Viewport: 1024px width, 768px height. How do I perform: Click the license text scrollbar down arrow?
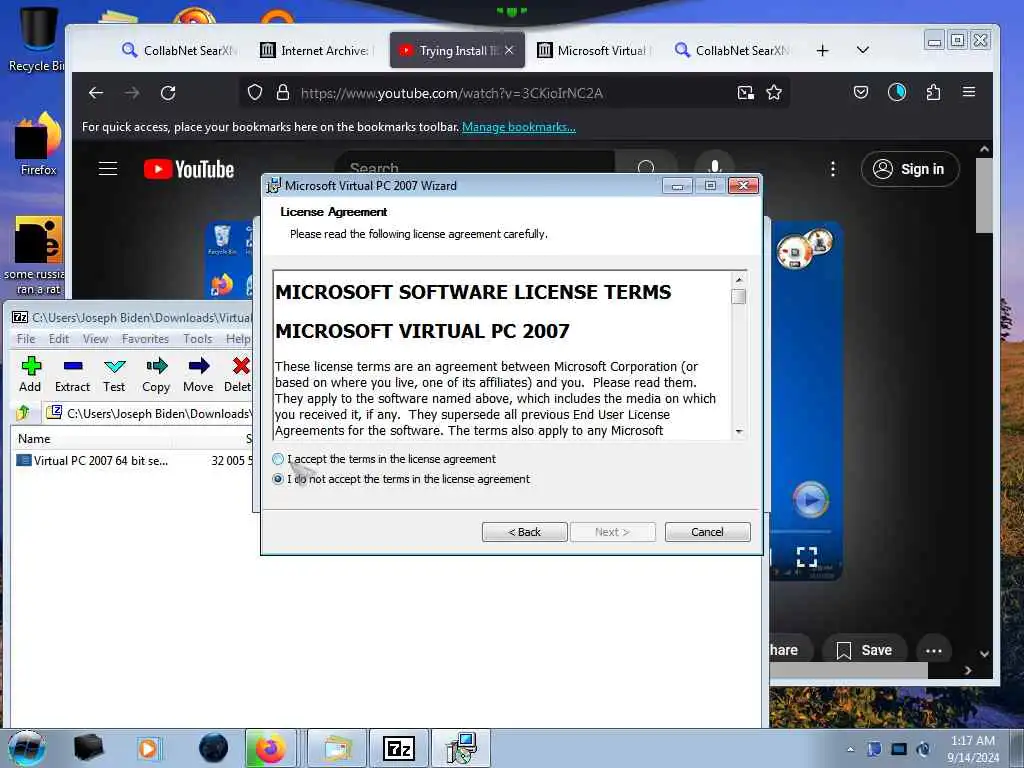click(739, 431)
